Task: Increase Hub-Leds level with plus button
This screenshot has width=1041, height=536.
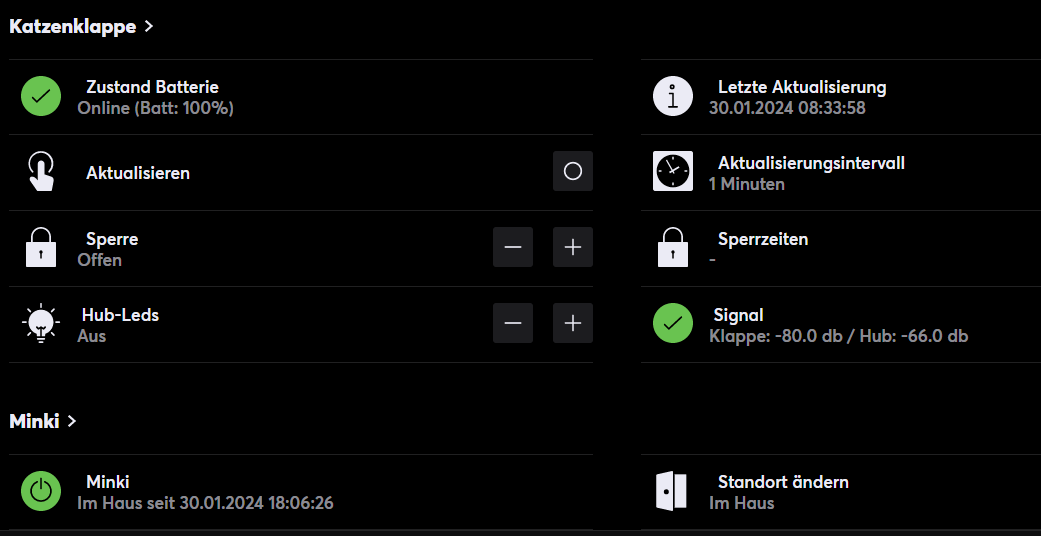Action: pyautogui.click(x=573, y=323)
